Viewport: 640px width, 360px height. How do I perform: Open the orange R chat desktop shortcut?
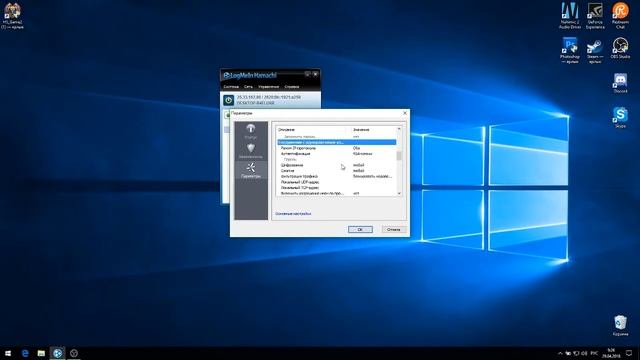point(620,16)
